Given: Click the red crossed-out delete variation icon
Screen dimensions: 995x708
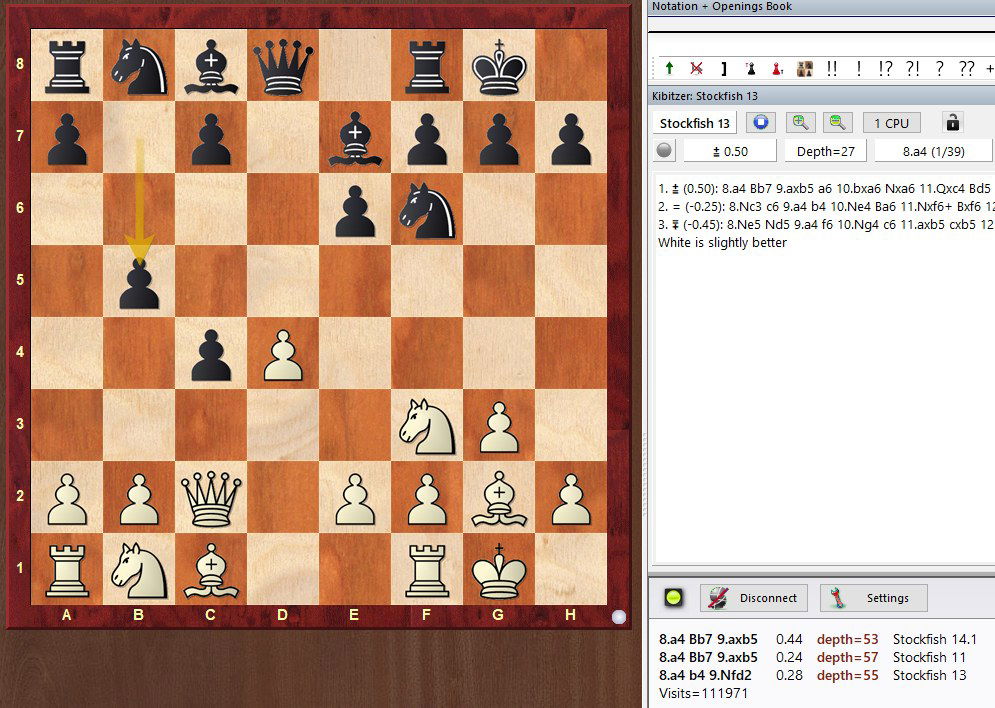Looking at the screenshot, I should 696,69.
